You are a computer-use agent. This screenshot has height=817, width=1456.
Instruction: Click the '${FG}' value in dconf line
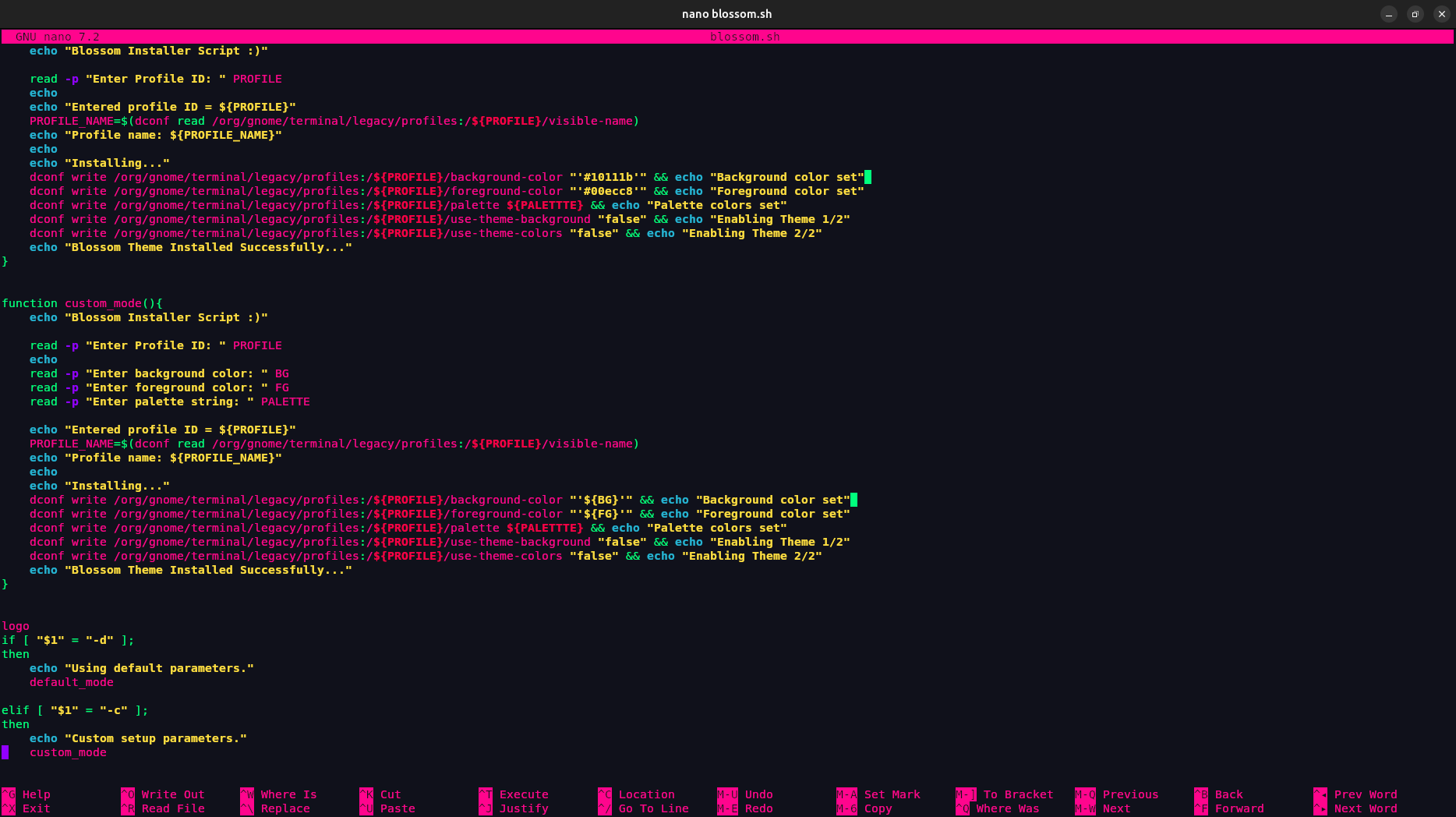click(x=601, y=514)
